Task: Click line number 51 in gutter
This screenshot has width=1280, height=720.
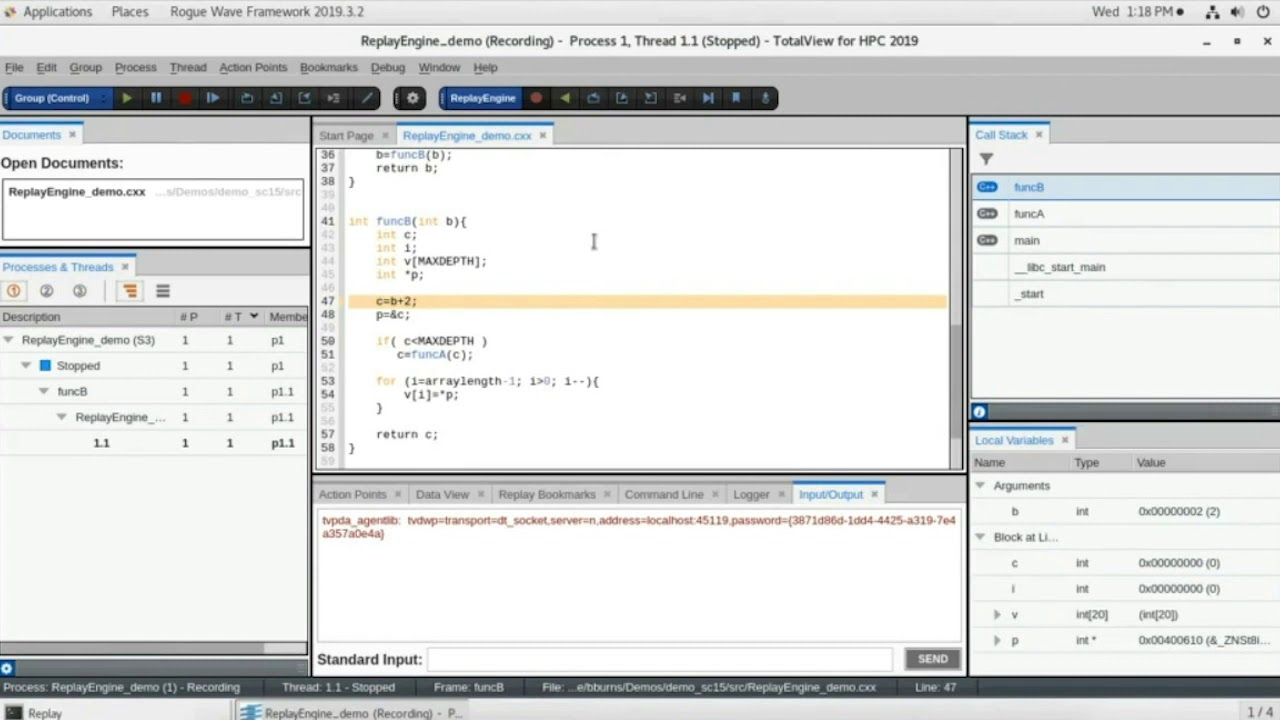Action: tap(328, 354)
